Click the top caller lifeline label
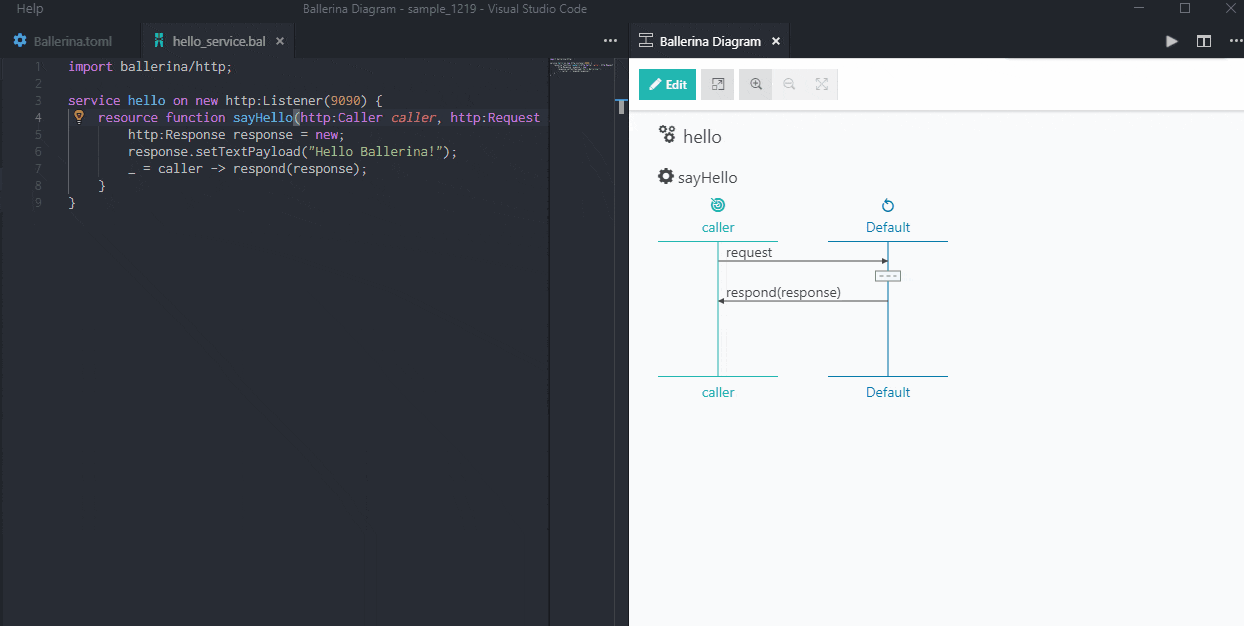The image size is (1244, 626). pyautogui.click(x=718, y=228)
